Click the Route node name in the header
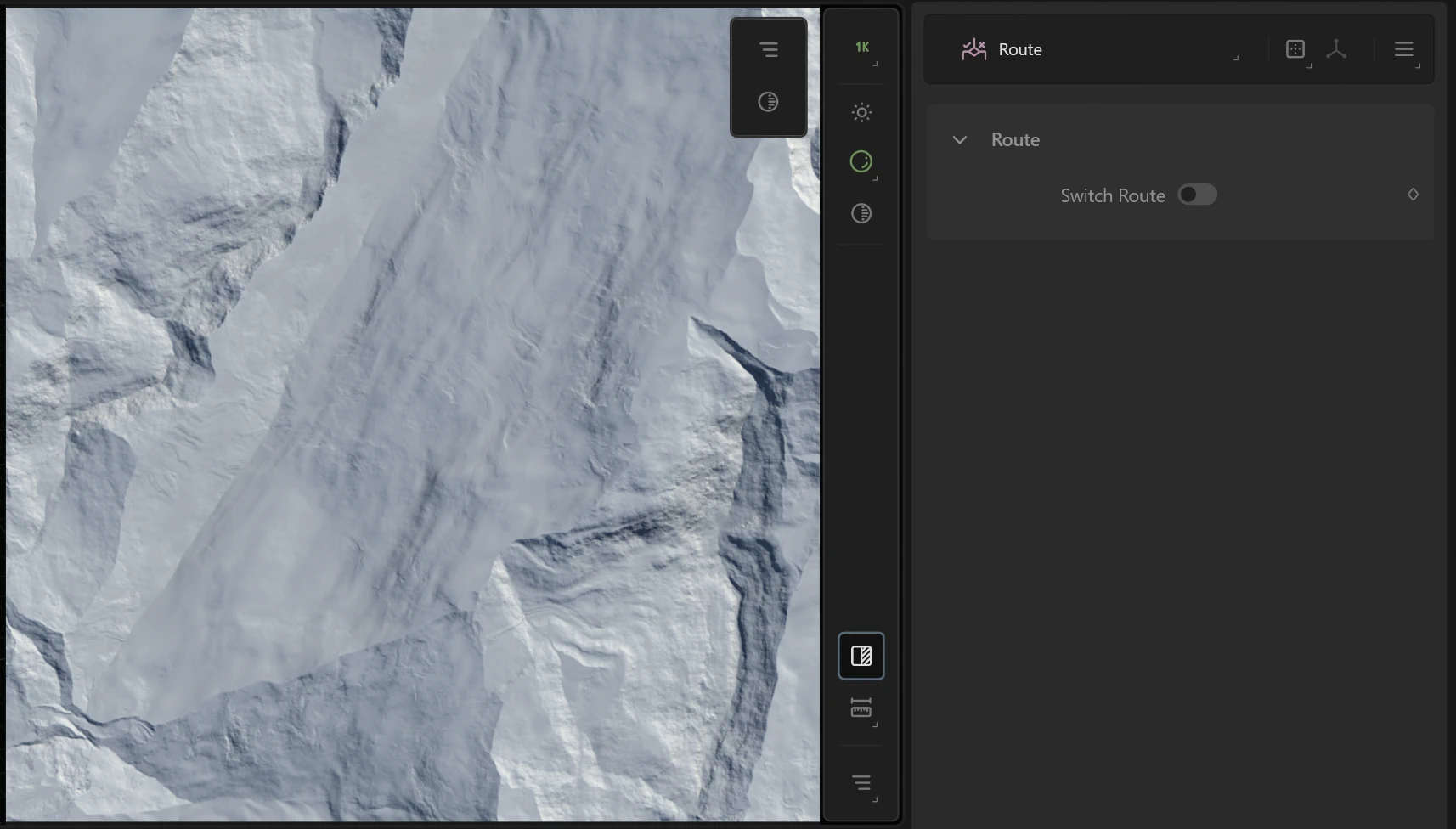 pyautogui.click(x=1020, y=49)
